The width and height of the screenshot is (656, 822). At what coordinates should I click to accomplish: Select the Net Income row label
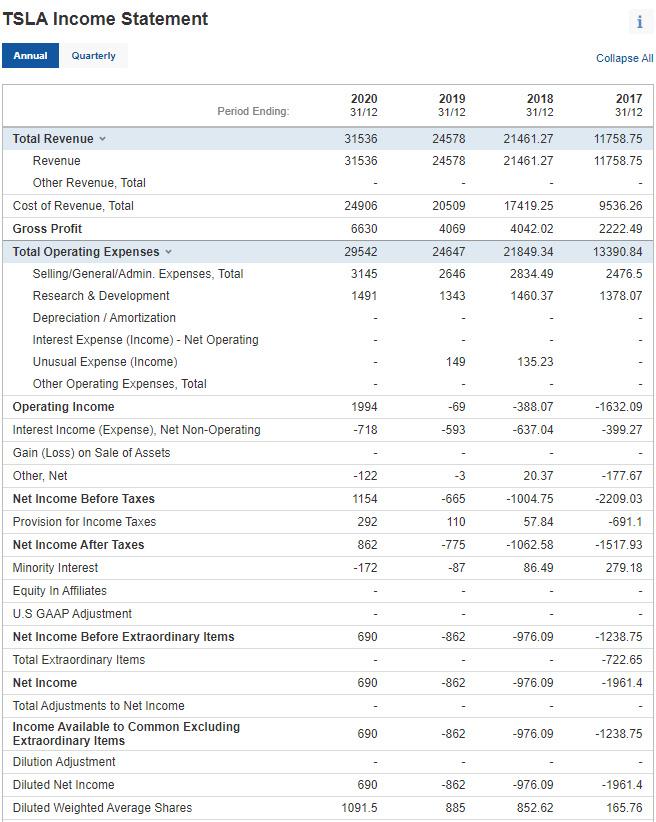pyautogui.click(x=45, y=684)
